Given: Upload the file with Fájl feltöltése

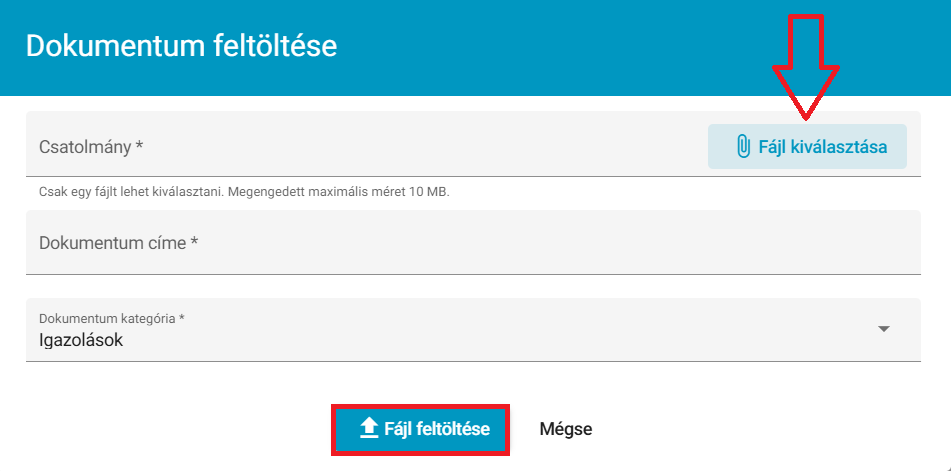Looking at the screenshot, I should click(x=420, y=429).
